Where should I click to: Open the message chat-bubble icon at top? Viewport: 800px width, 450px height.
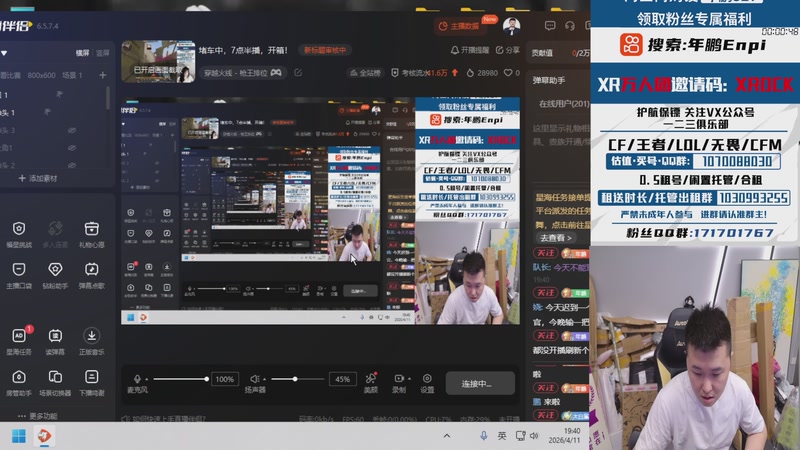549,26
